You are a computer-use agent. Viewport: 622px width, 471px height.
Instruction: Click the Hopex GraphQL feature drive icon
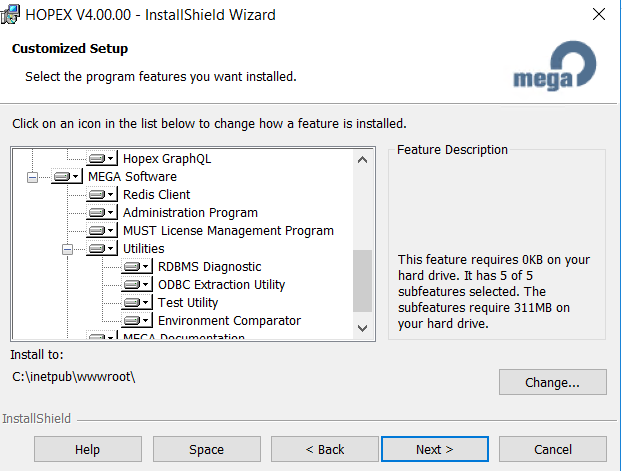(x=101, y=158)
